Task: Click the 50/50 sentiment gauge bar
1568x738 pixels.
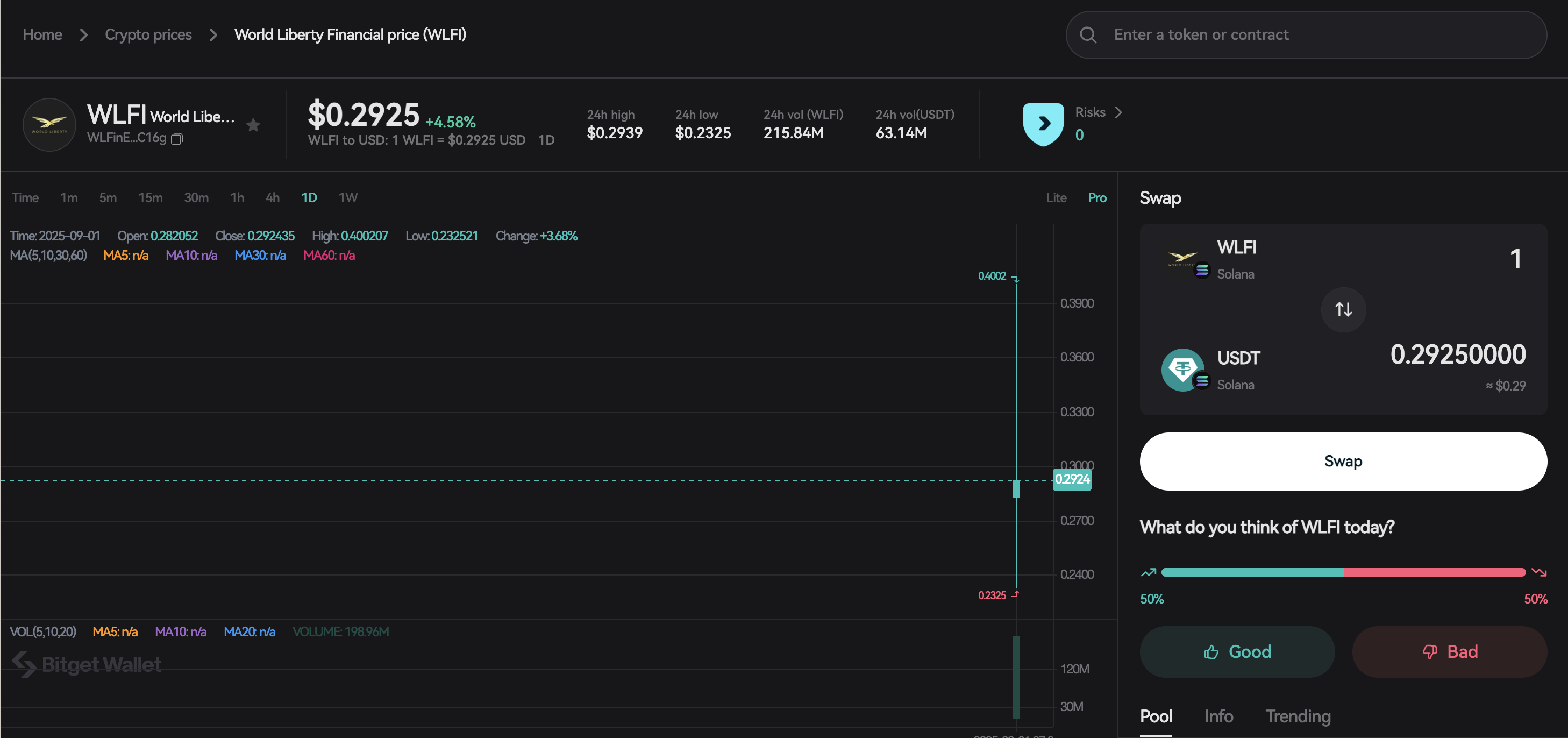Action: coord(1343,572)
